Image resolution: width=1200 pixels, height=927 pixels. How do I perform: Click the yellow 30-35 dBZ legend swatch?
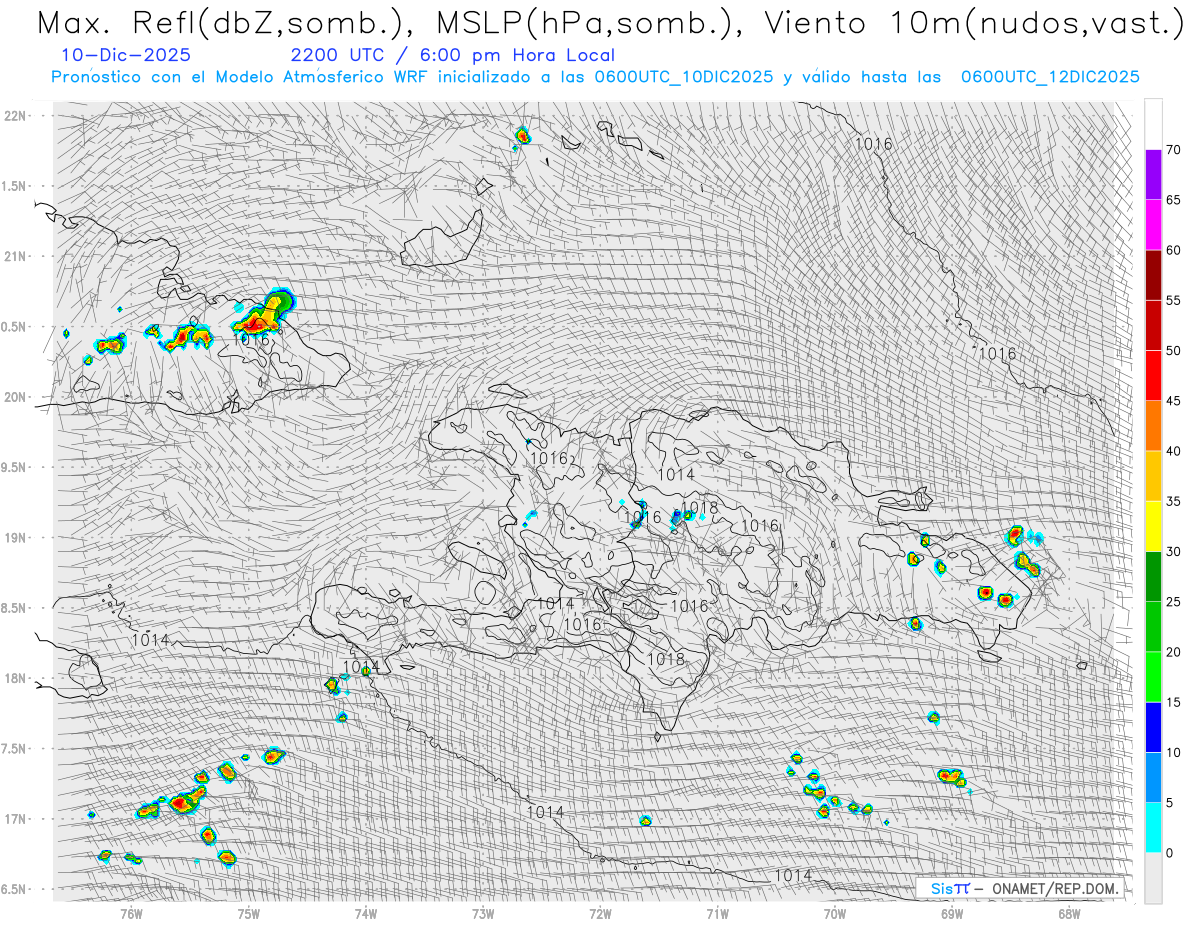click(x=1153, y=526)
